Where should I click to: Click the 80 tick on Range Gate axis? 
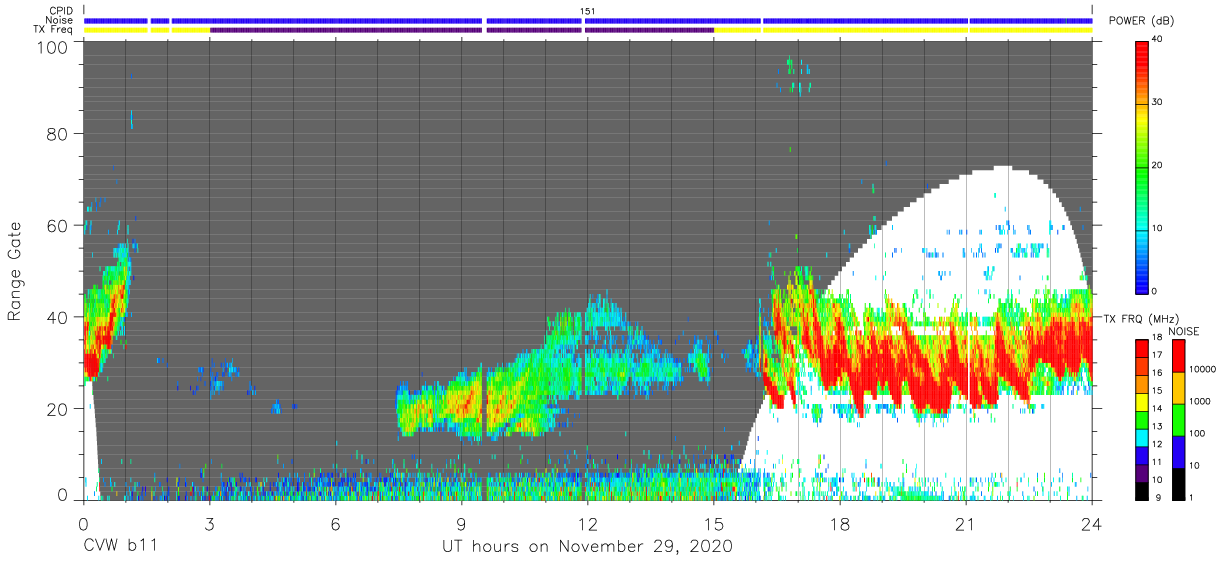[57, 133]
